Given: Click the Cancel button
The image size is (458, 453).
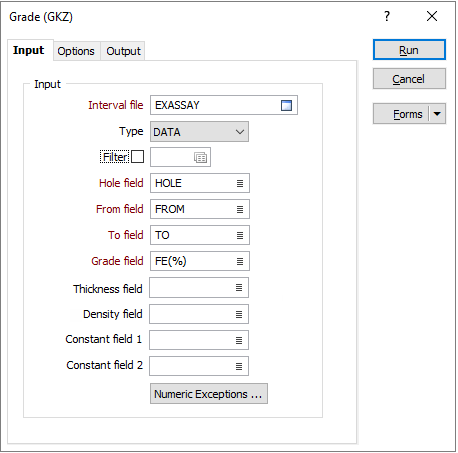Looking at the screenshot, I should point(409,79).
